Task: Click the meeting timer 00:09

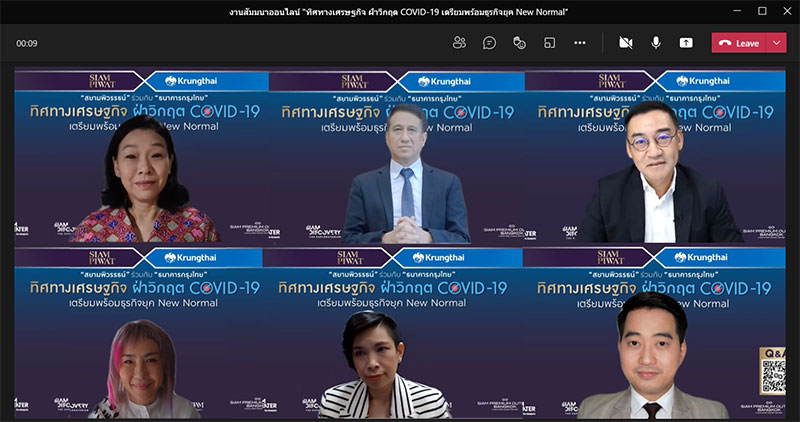Action: click(x=27, y=43)
